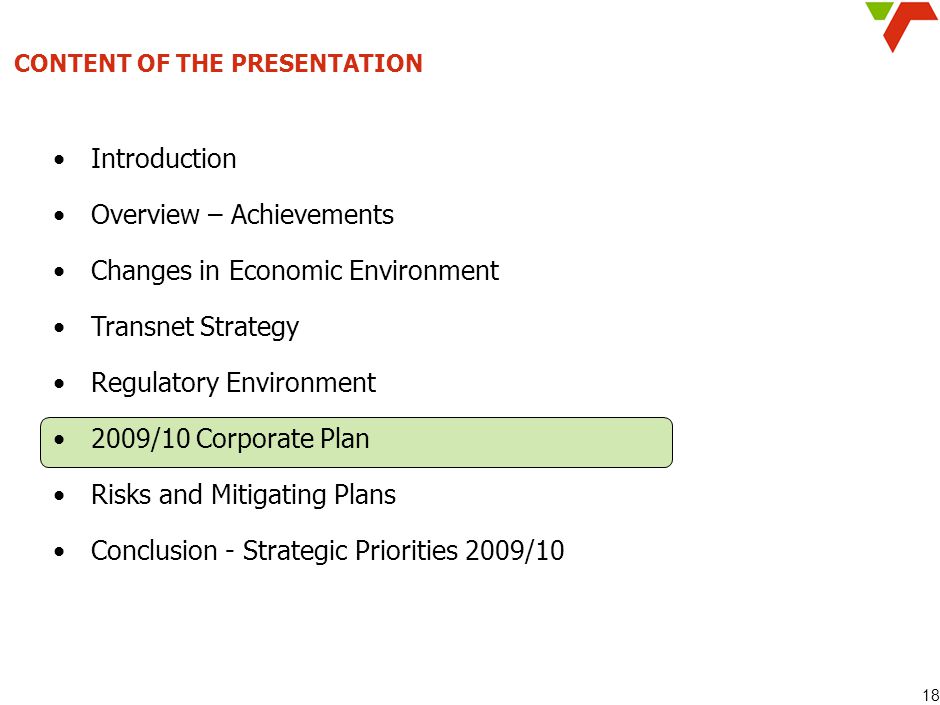This screenshot has width=940, height=705.
Task: Select the 'Content of the Presentation' title
Action: tap(218, 64)
